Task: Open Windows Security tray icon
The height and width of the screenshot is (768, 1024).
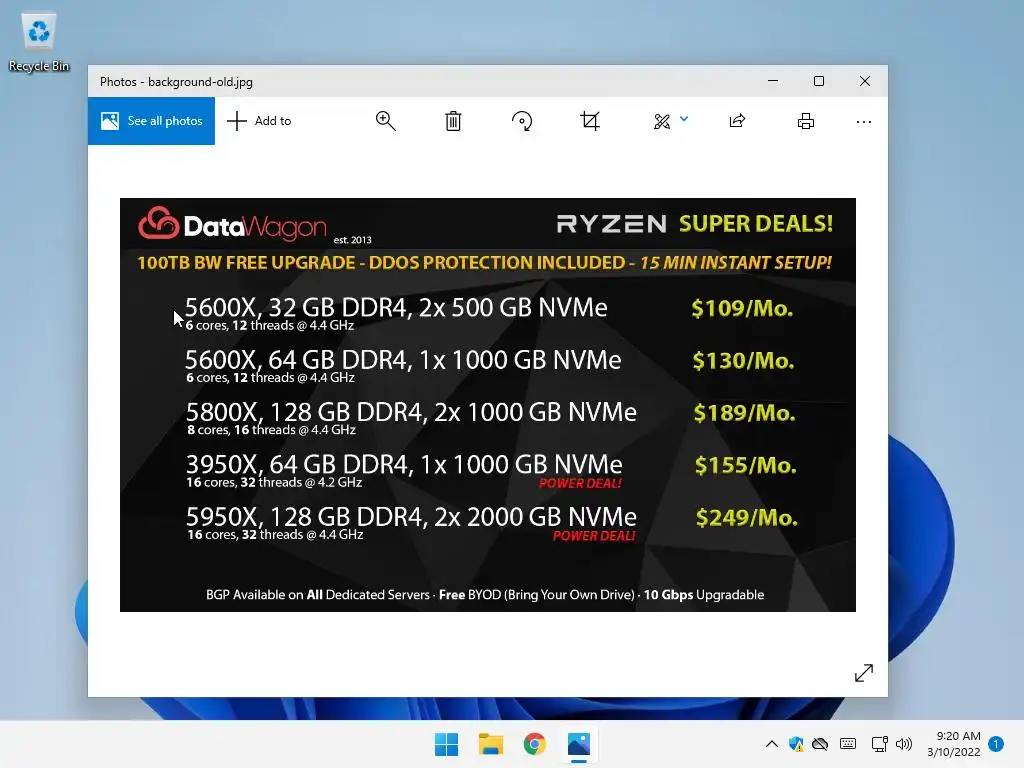Action: click(796, 744)
